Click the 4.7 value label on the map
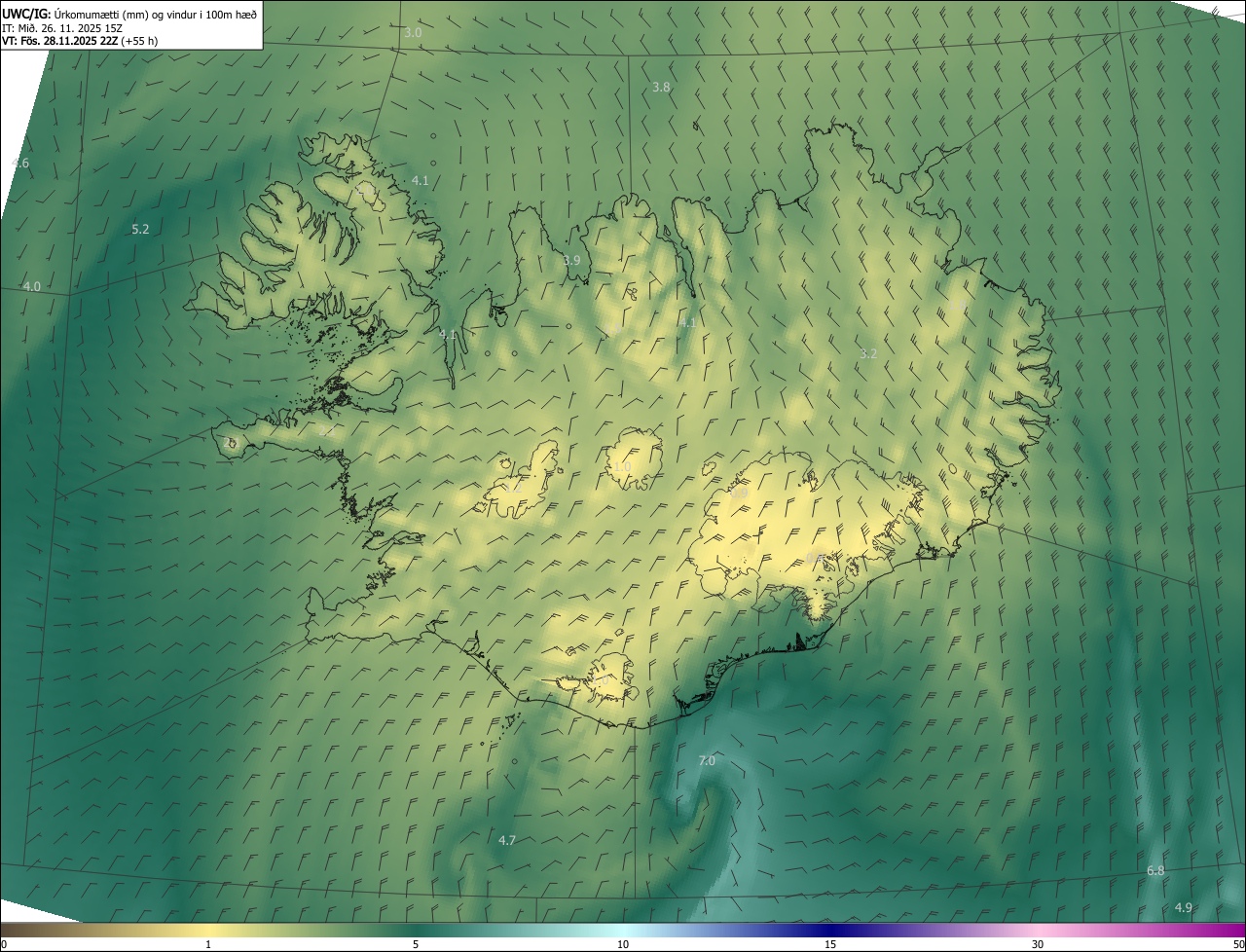The image size is (1246, 952). pos(507,840)
